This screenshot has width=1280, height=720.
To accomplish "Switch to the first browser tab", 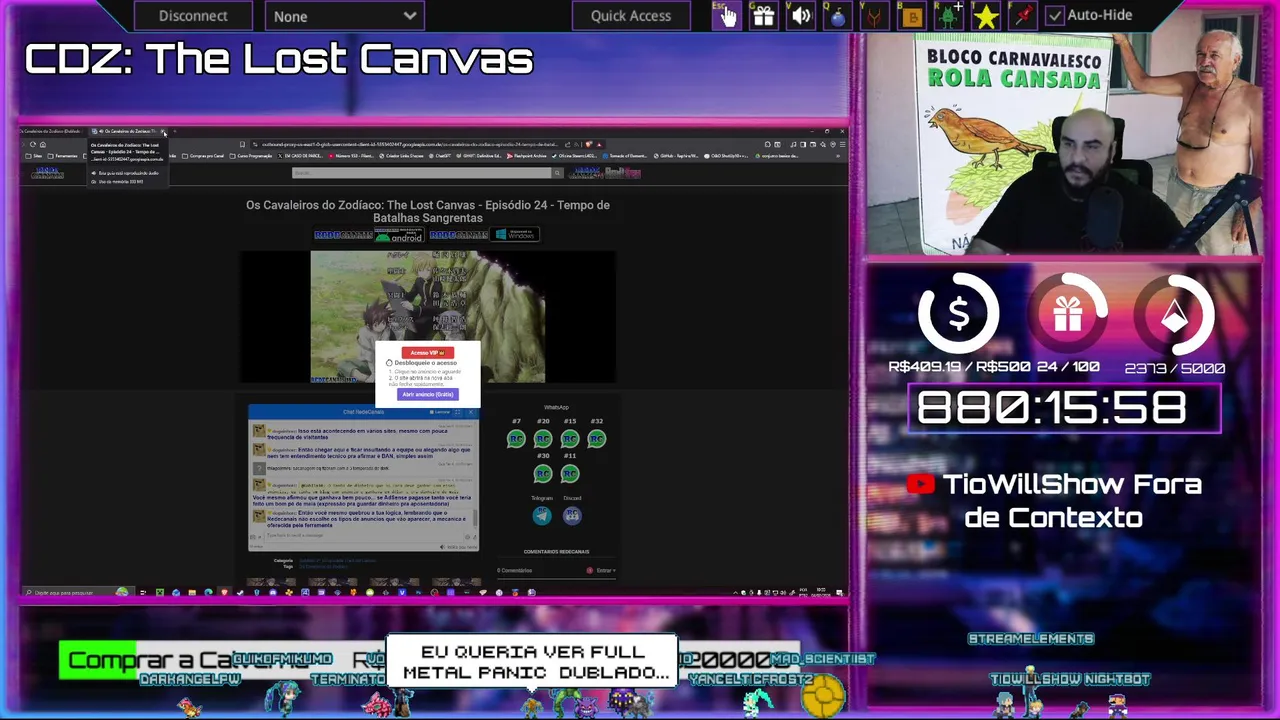I will (x=52, y=131).
